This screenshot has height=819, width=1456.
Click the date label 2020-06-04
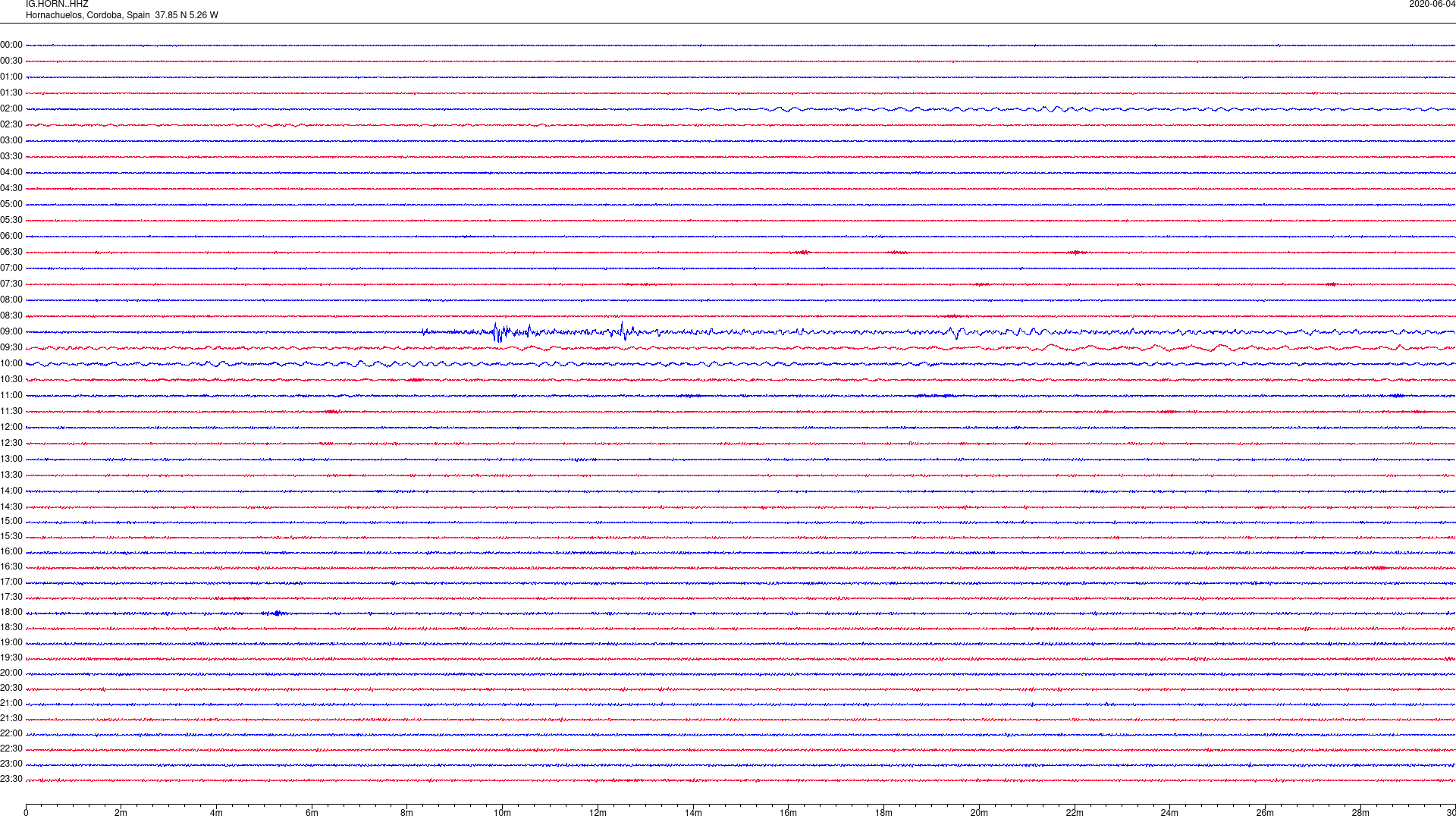[x=1432, y=5]
